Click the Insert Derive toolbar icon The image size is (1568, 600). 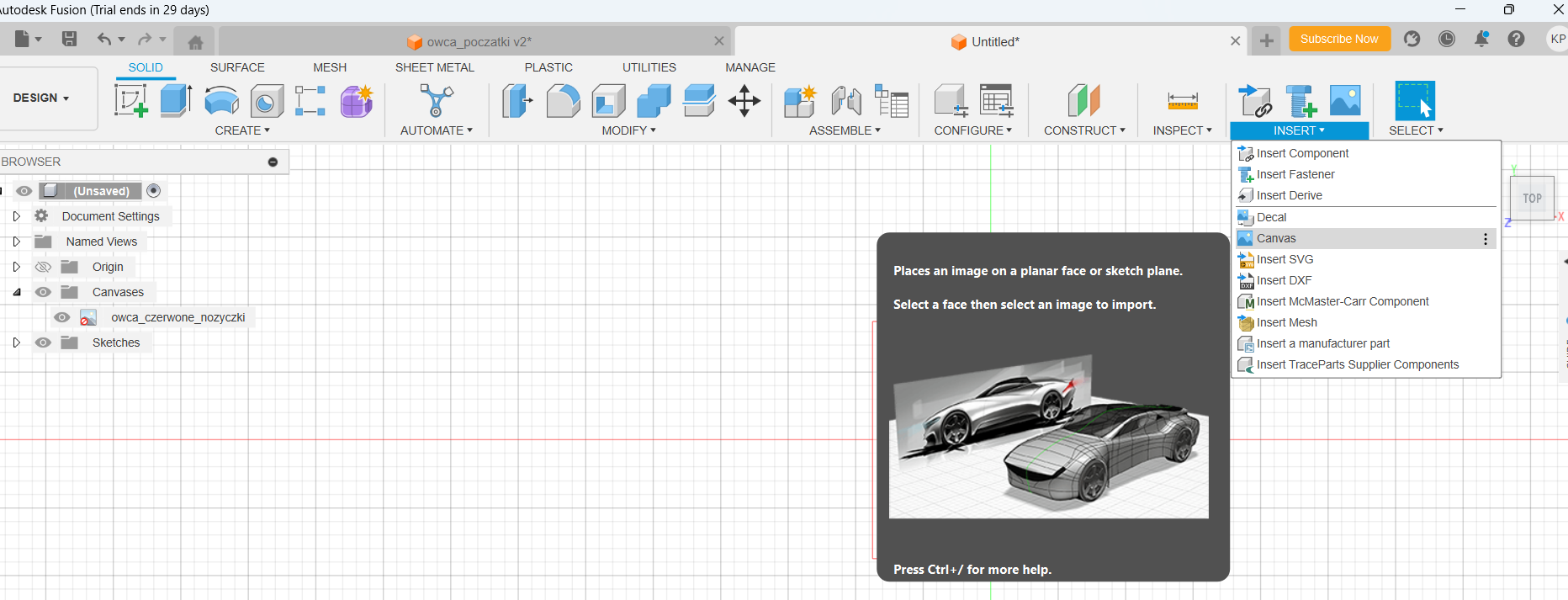tap(1255, 101)
